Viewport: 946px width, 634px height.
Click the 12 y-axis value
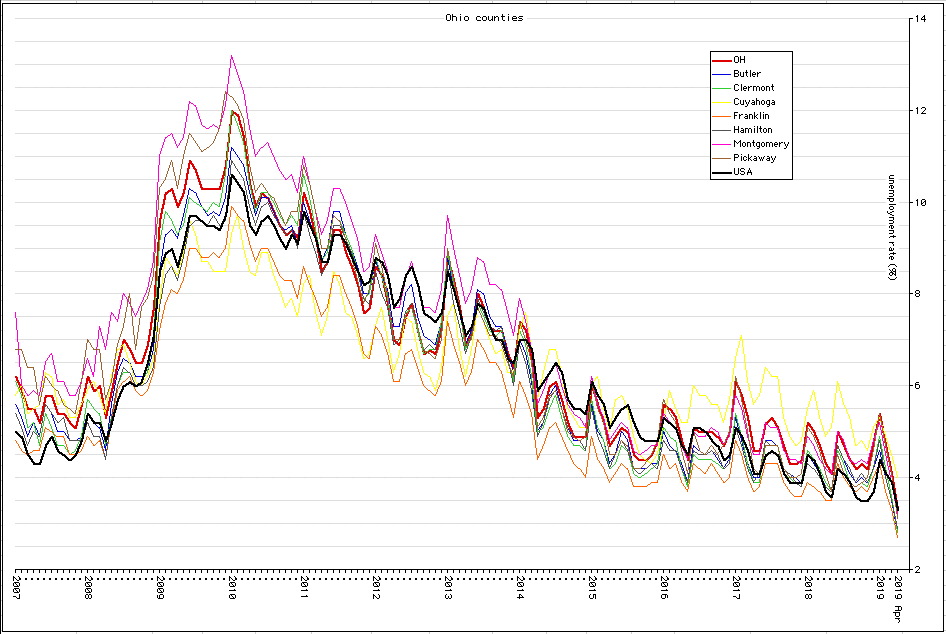click(920, 110)
